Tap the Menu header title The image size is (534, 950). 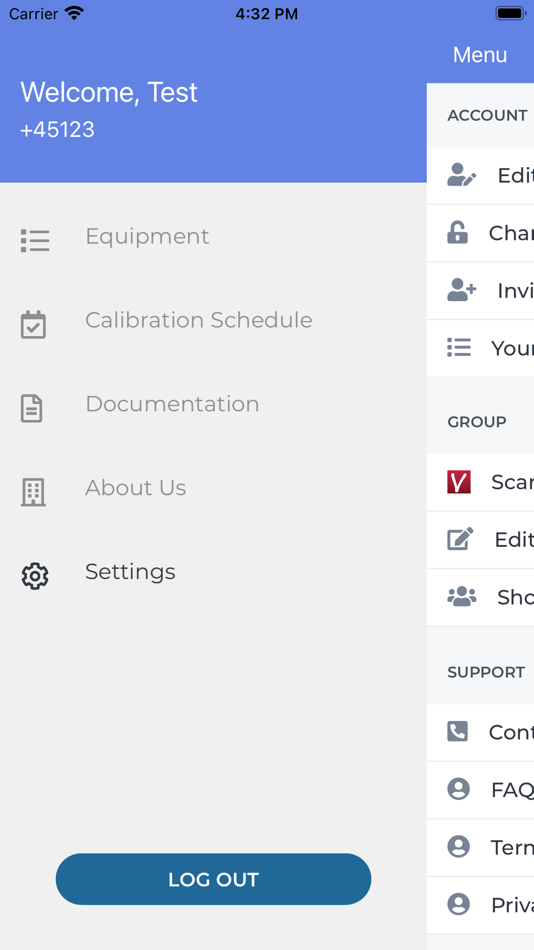point(480,55)
